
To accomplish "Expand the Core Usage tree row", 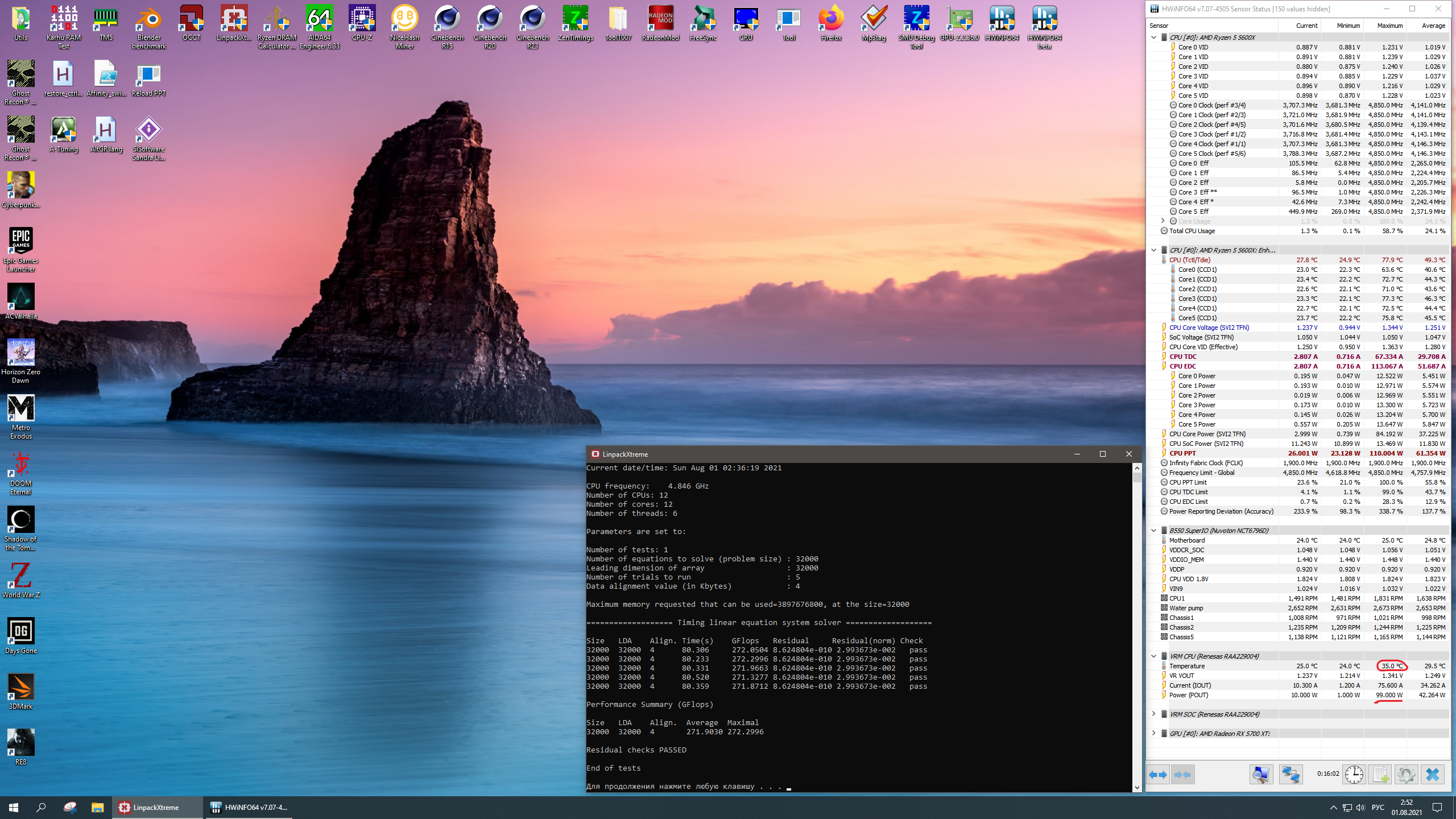I will (x=1163, y=221).
